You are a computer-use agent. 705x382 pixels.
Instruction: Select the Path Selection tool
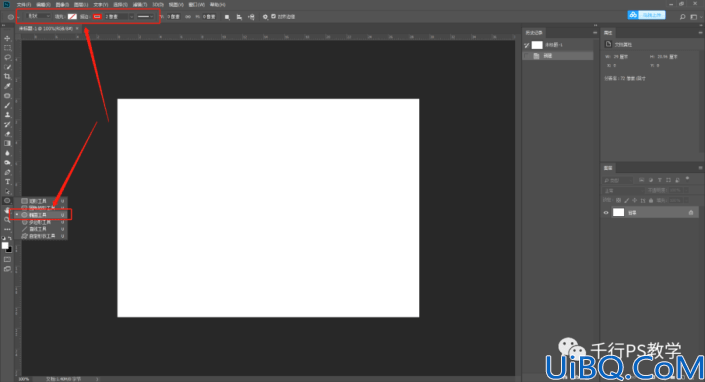(x=7, y=191)
